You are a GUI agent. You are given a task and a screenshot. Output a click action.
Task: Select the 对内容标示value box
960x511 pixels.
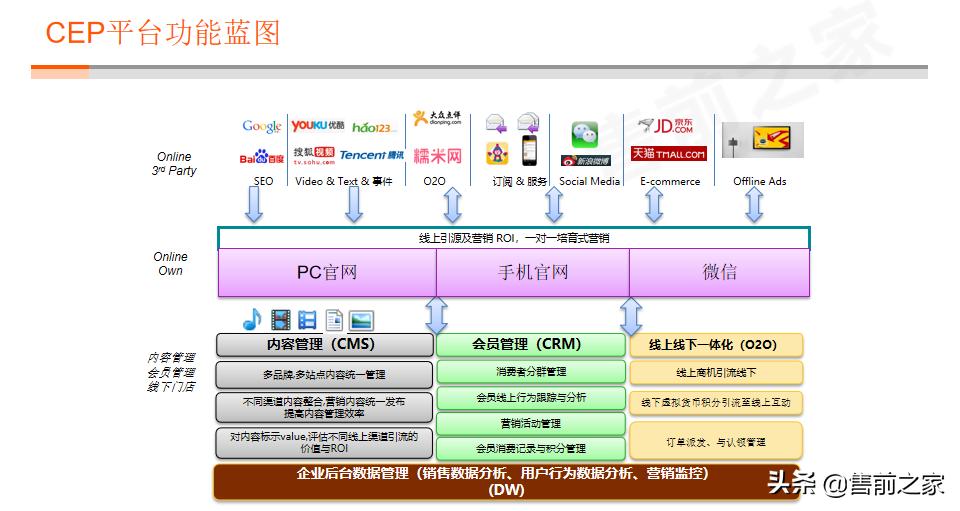pyautogui.click(x=324, y=442)
